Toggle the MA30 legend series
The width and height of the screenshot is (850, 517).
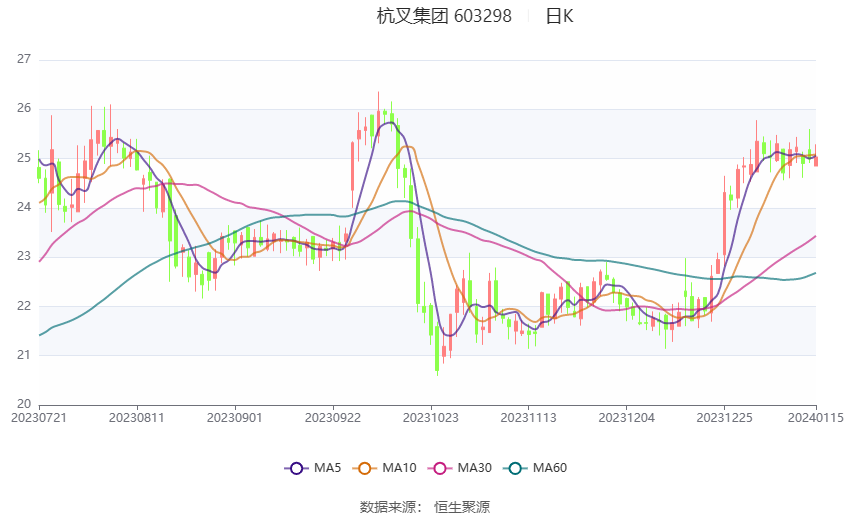(460, 468)
